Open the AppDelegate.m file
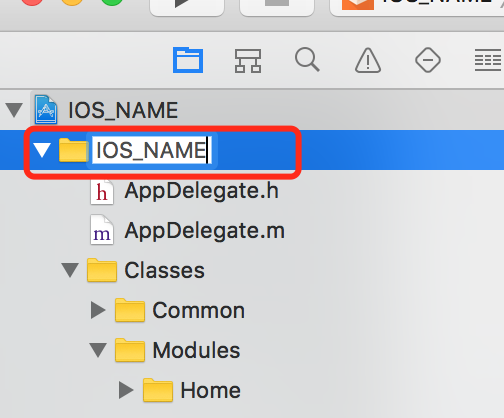This screenshot has height=418, width=504. pyautogui.click(x=205, y=231)
